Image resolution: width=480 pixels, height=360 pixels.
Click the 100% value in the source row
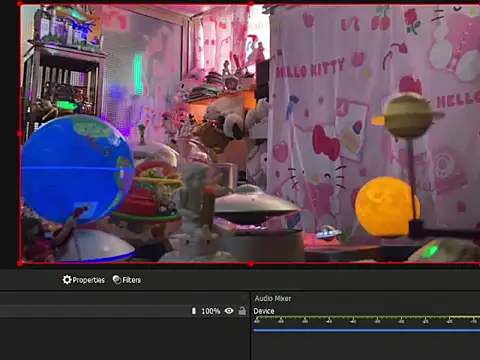(x=211, y=311)
